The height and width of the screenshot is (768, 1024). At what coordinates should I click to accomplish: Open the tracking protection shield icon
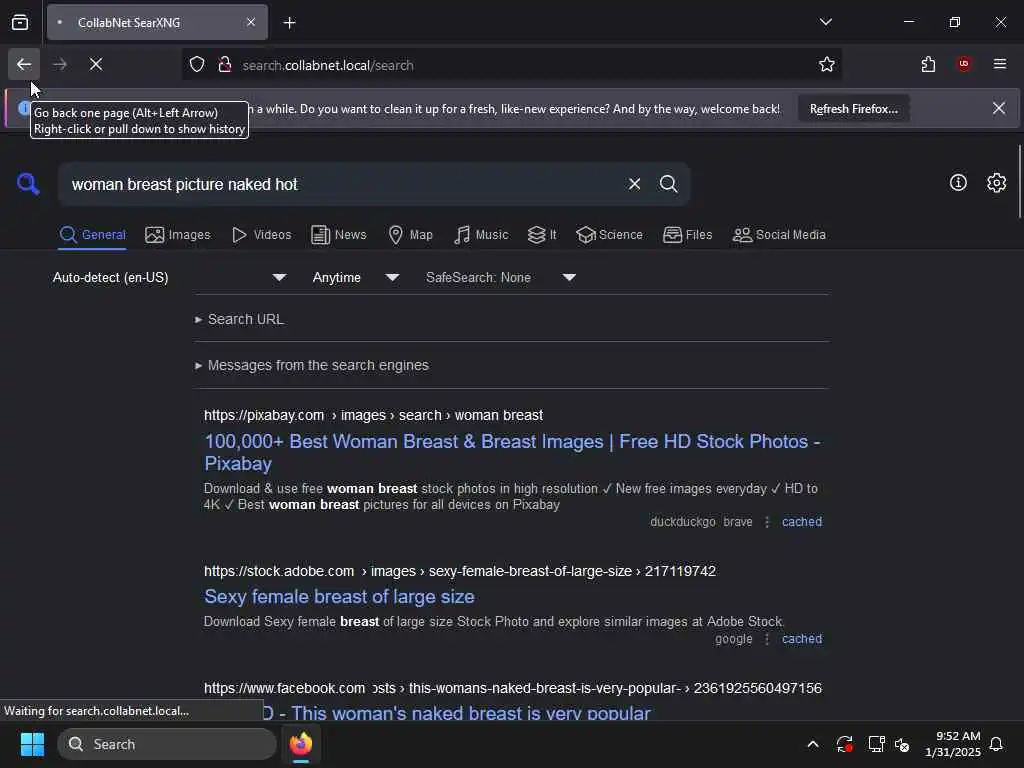pos(197,65)
